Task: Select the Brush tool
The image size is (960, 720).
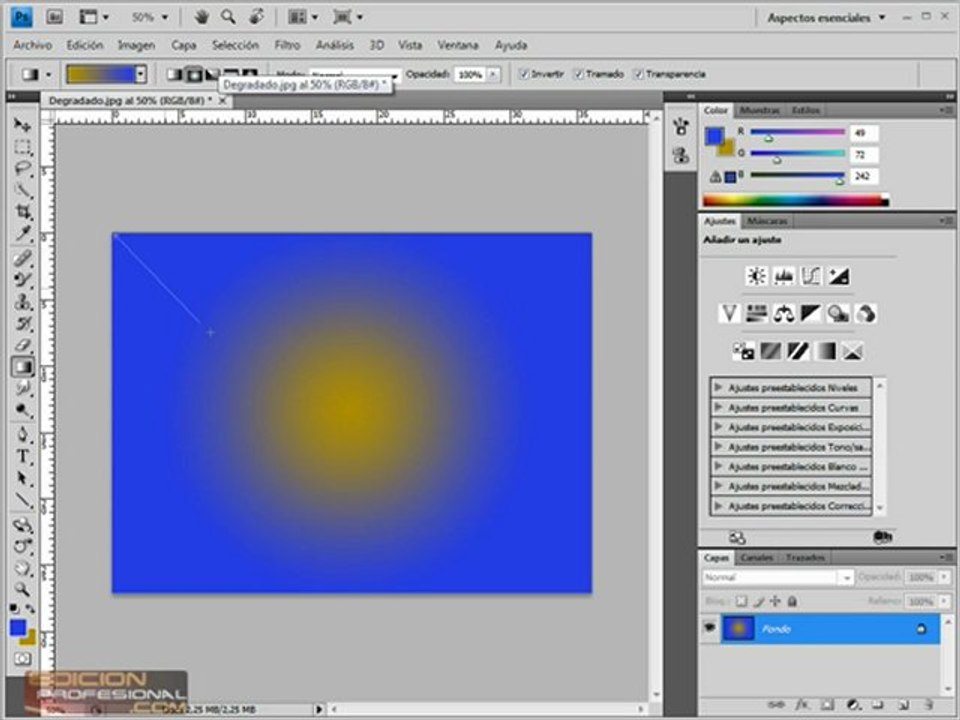Action: [x=23, y=280]
